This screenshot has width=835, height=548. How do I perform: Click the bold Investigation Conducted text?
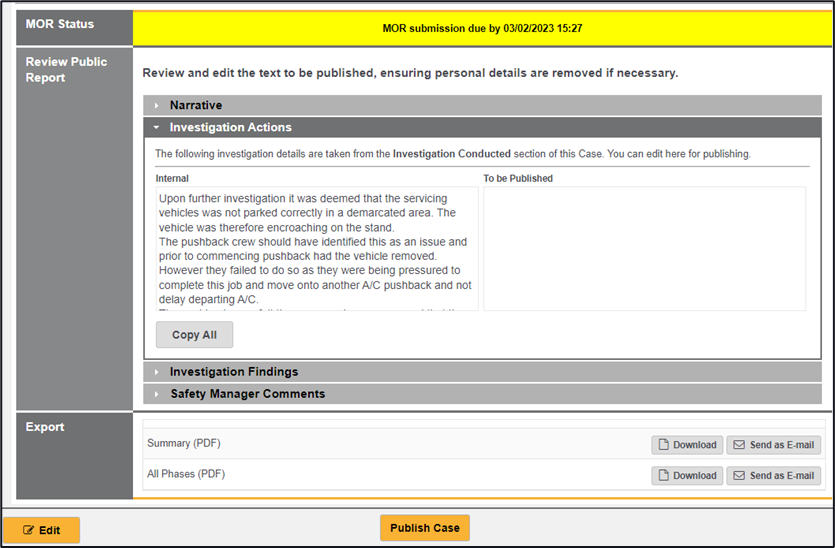point(451,154)
